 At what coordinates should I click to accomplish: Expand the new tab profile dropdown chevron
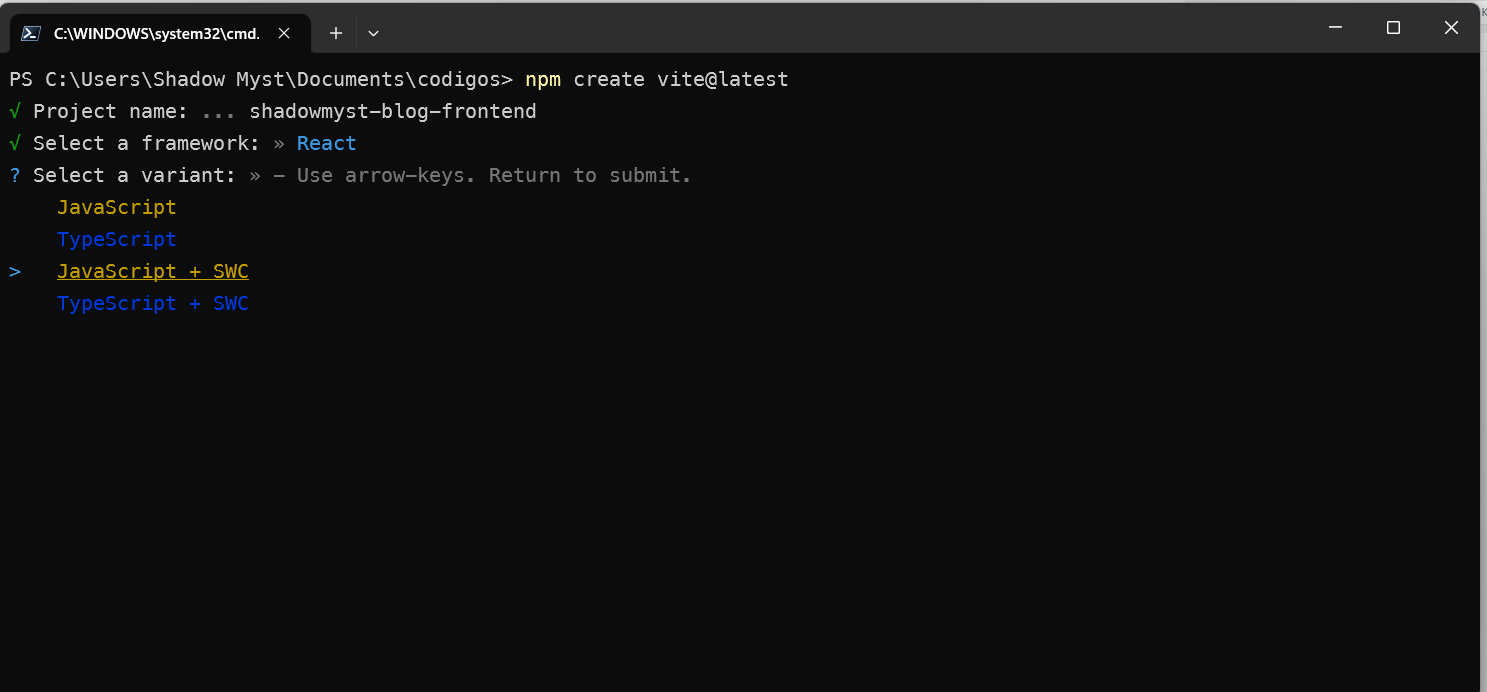pos(373,33)
